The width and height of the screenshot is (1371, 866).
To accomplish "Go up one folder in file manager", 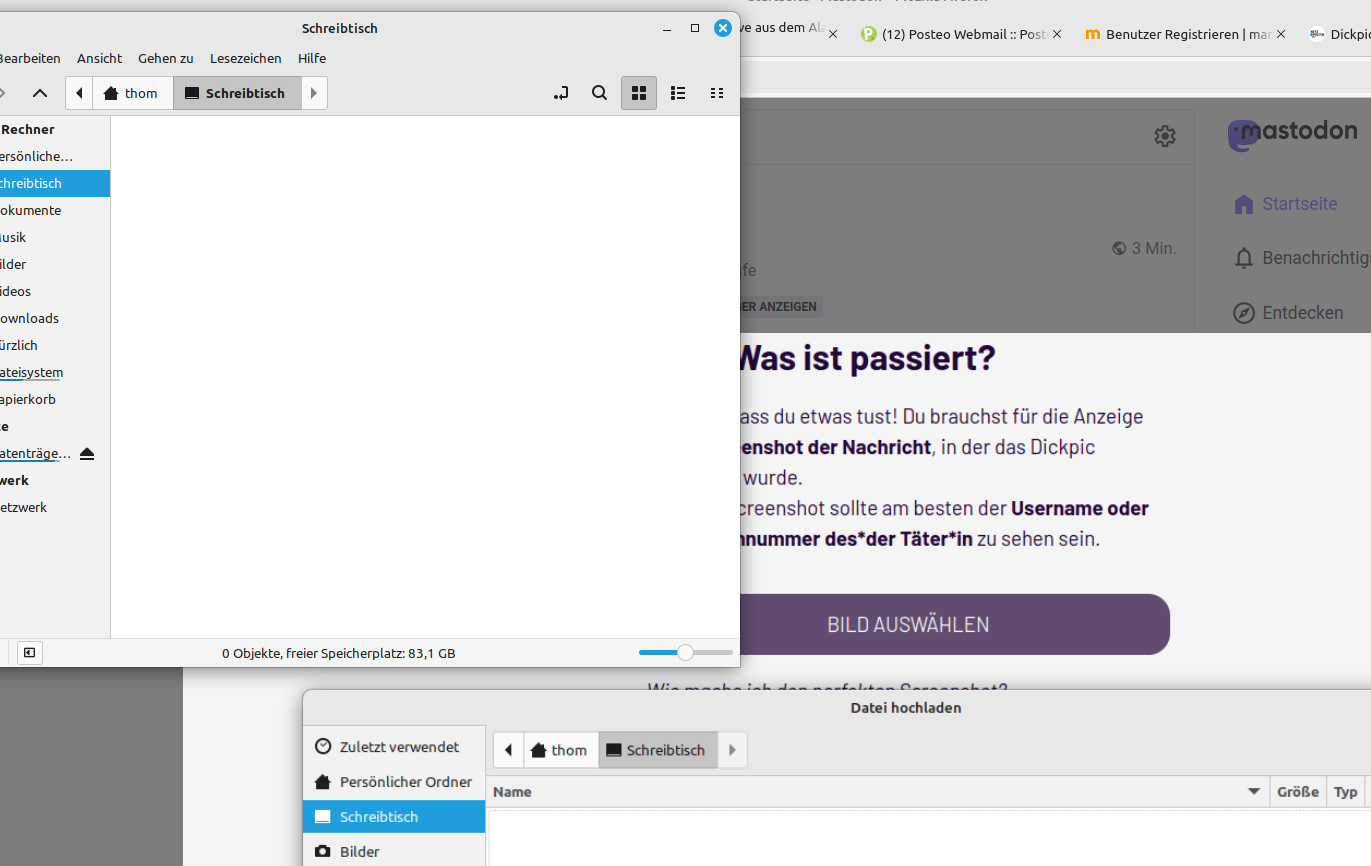I will [x=40, y=93].
